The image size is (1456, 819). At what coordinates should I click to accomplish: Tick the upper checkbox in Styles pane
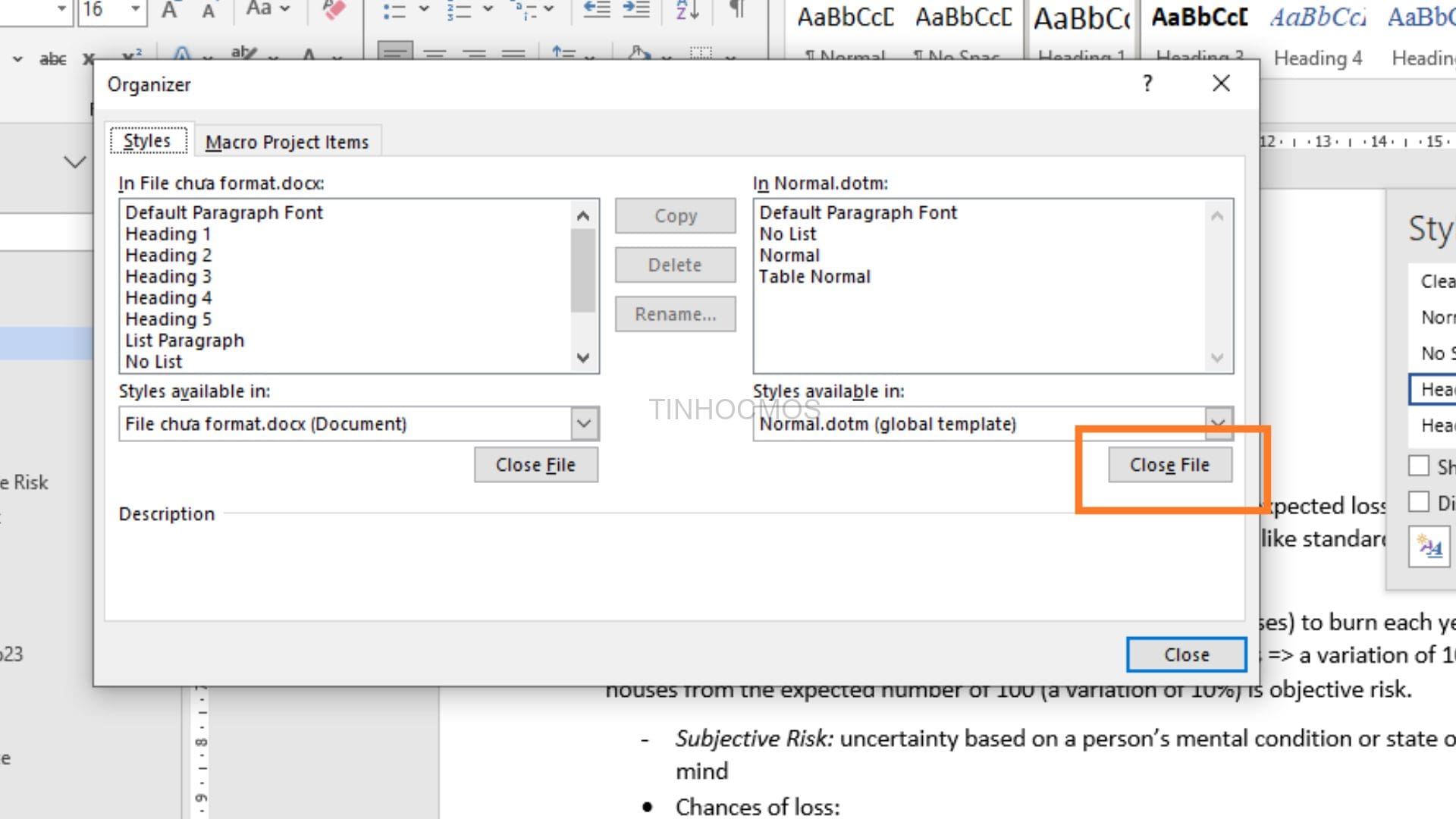coord(1419,466)
